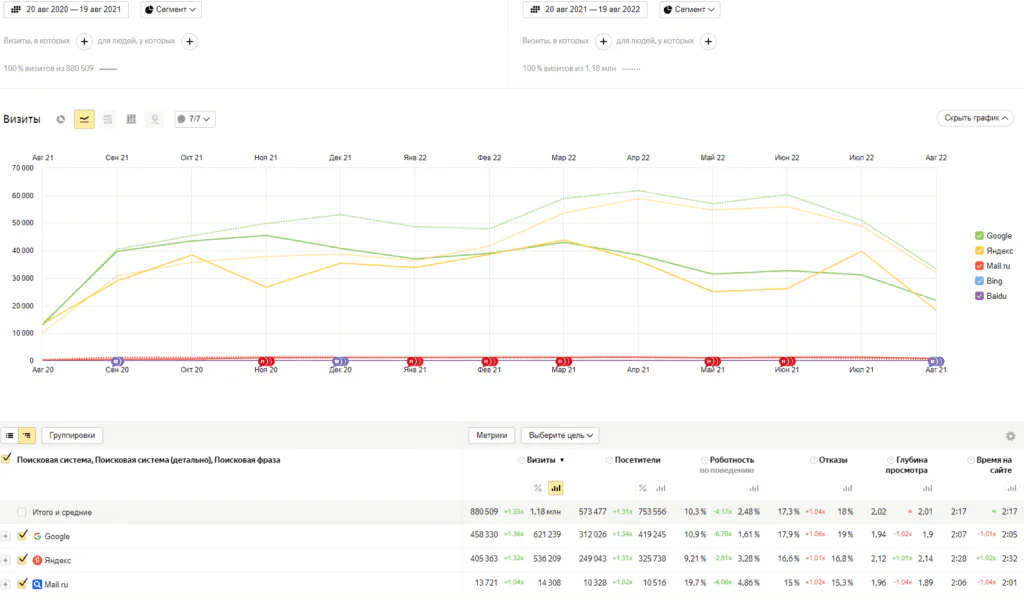This screenshot has height=597, width=1024.
Task: Open the 7/7 annotations dropdown
Action: 195,120
